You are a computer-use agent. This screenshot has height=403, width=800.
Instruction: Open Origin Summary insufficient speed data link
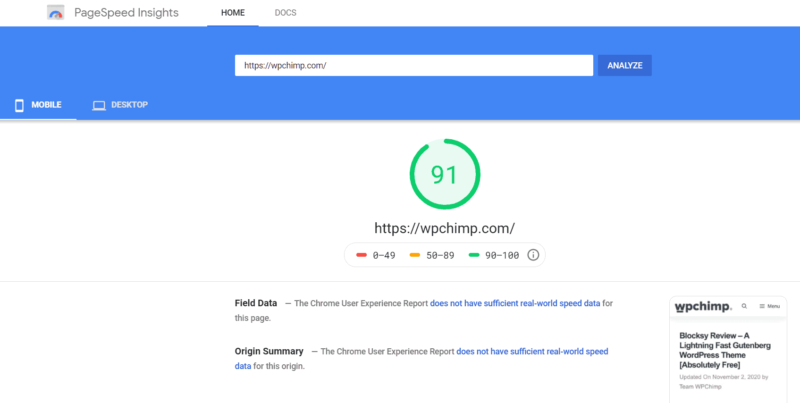(421, 359)
